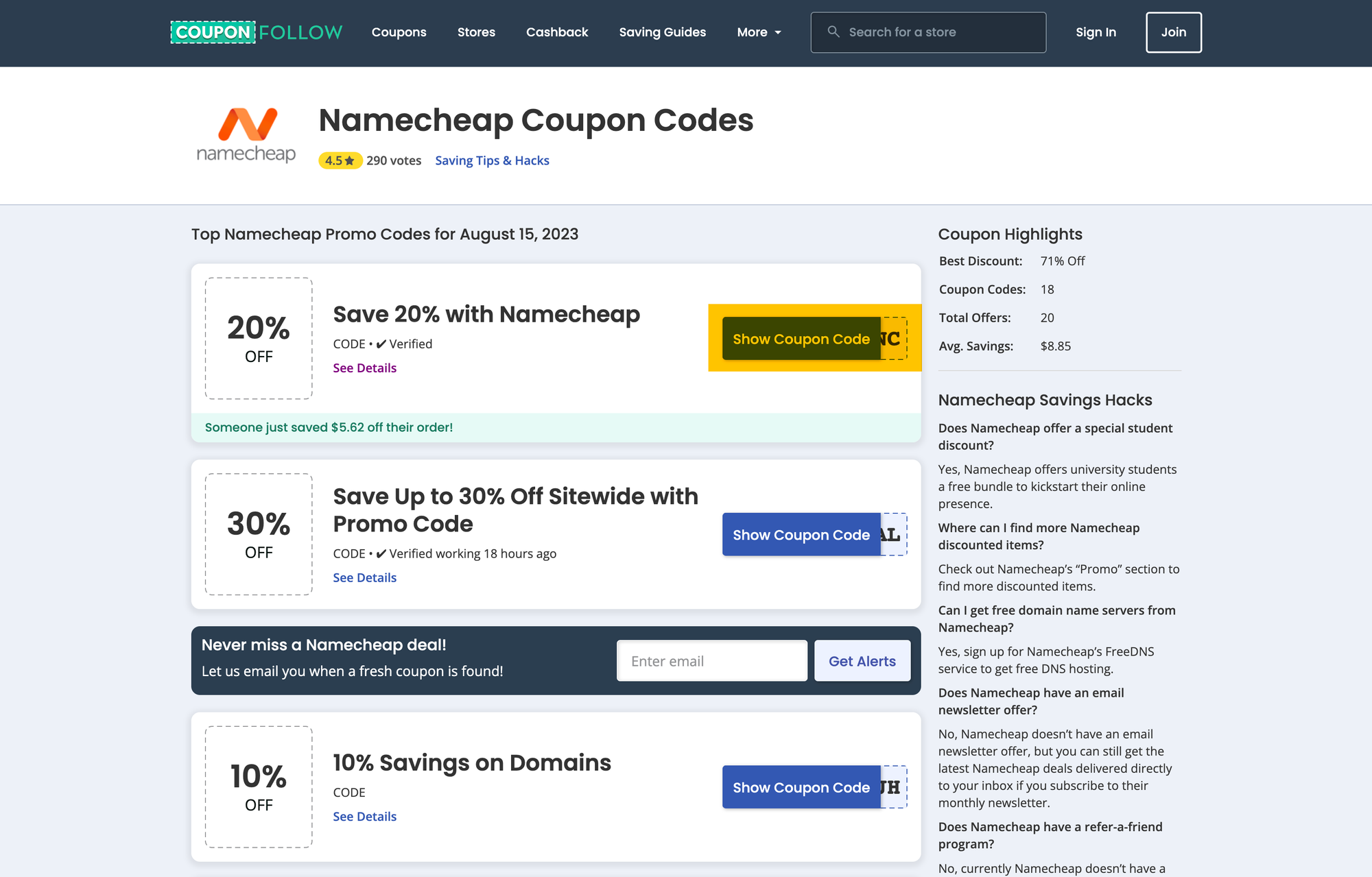Open Saving Tips & Hacks link
Viewport: 1372px width, 877px height.
pyautogui.click(x=492, y=160)
